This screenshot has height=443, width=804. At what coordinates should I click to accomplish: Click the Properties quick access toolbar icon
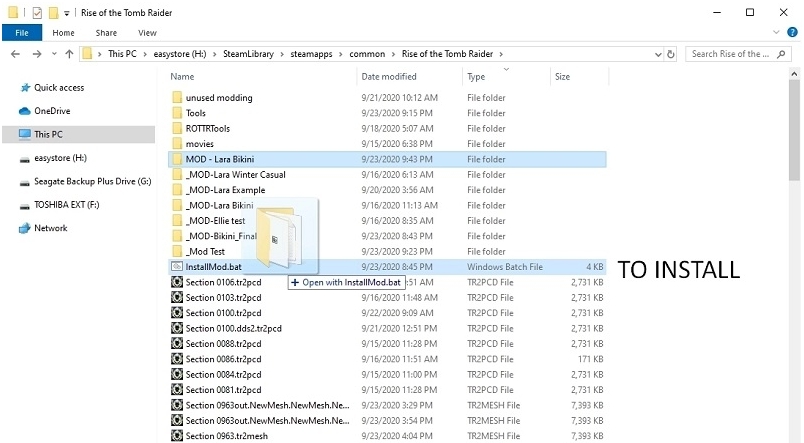coord(37,12)
